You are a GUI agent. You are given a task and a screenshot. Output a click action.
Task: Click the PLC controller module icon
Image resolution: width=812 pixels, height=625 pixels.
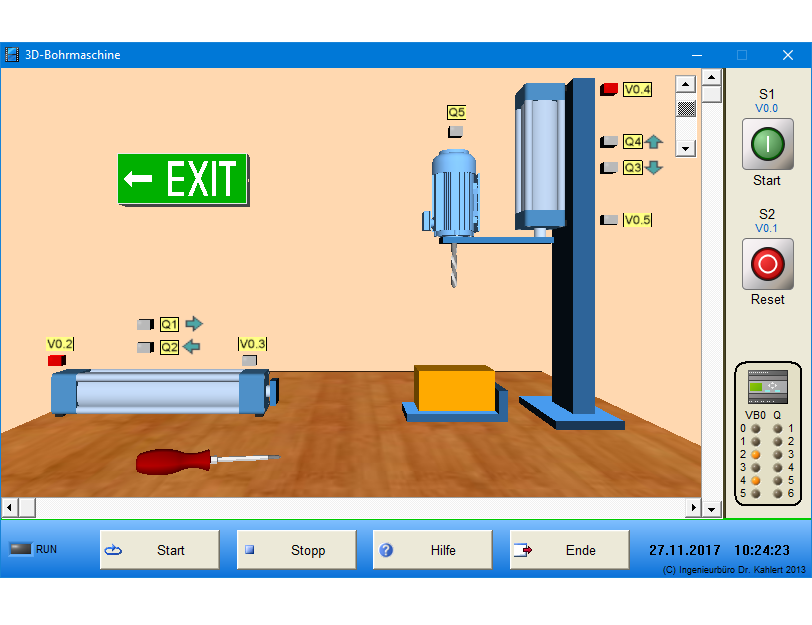click(767, 387)
